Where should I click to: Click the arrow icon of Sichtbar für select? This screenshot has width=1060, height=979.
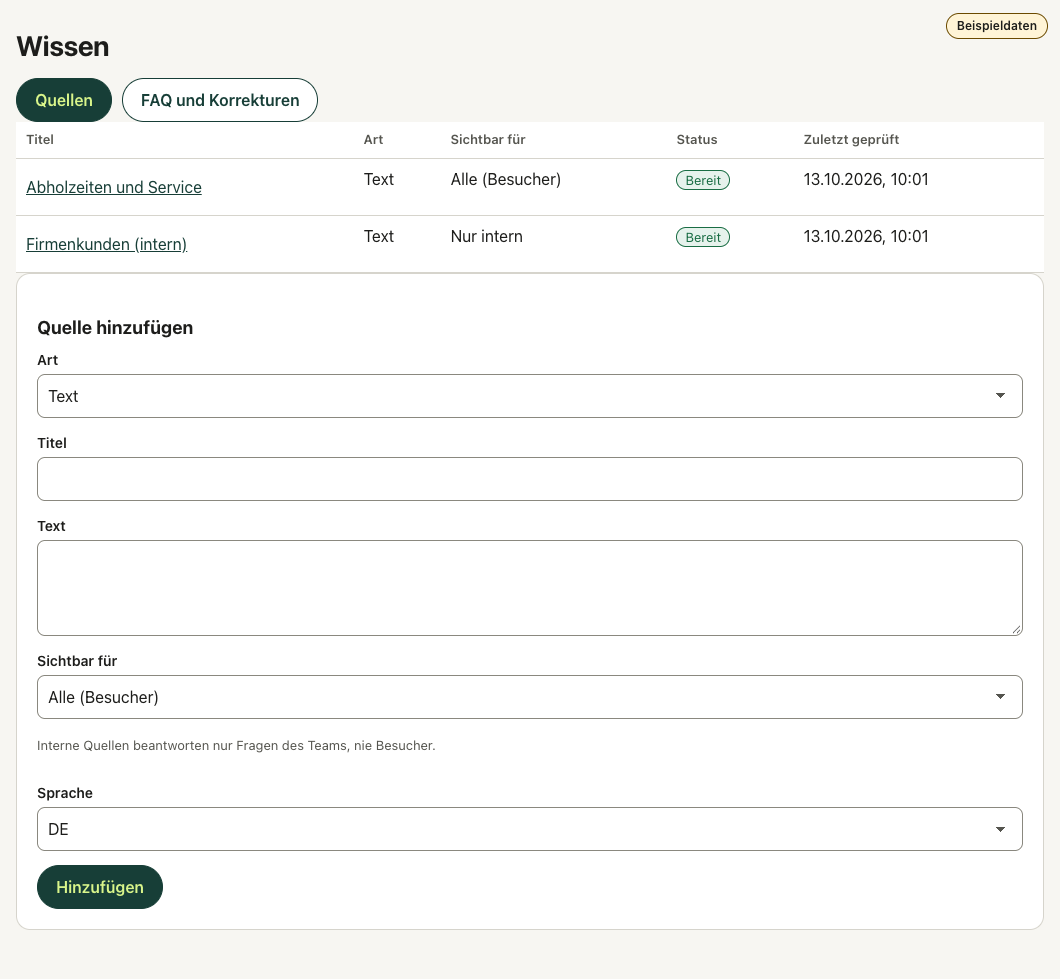tap(1001, 696)
